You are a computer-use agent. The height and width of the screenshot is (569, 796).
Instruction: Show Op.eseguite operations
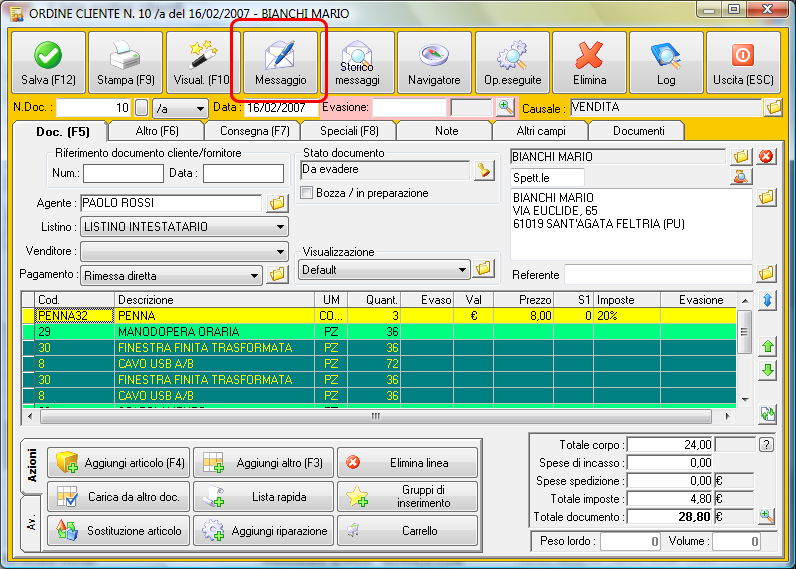tap(512, 62)
